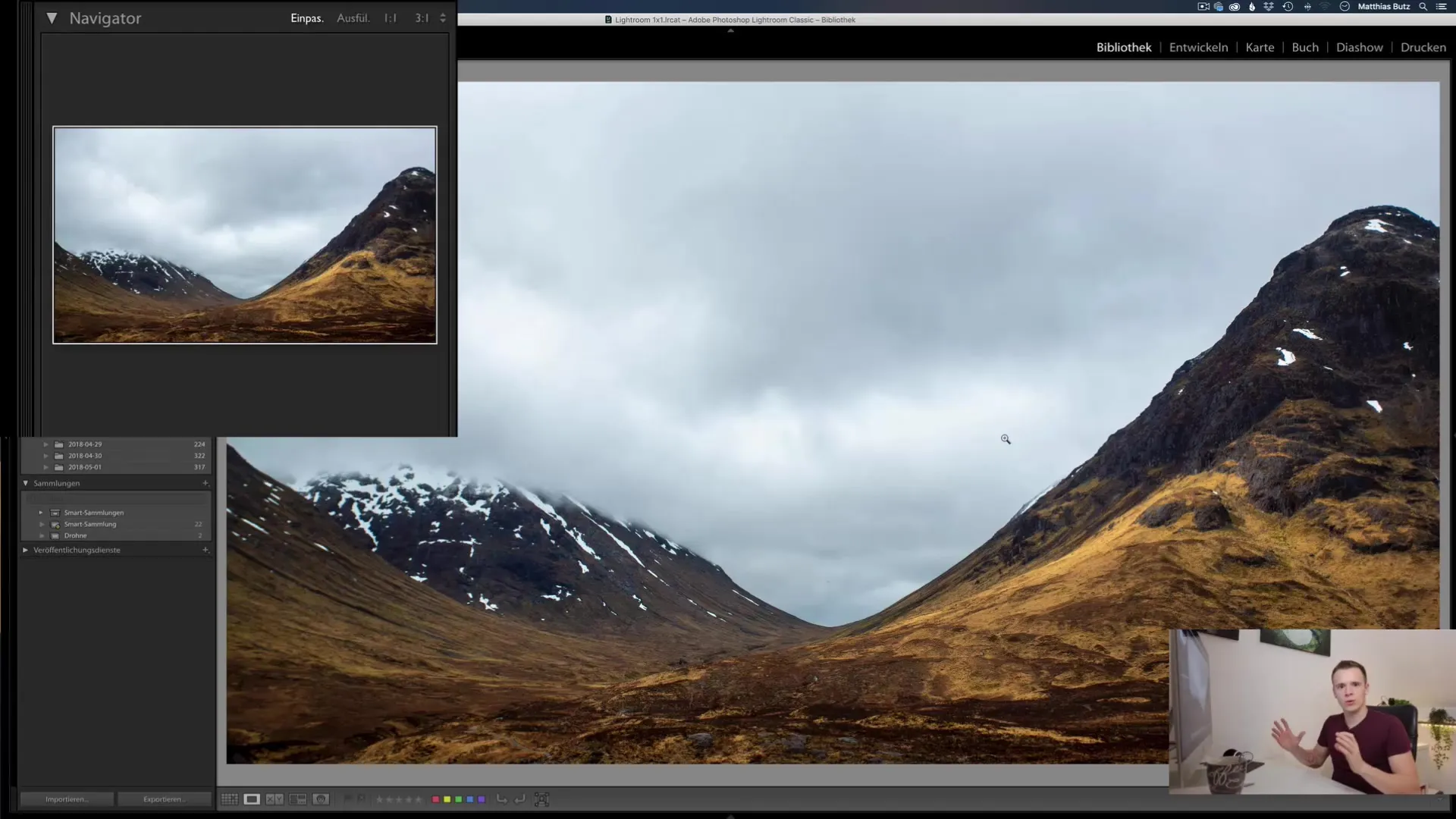Collapse the Navigator panel triangle
The width and height of the screenshot is (1456, 819).
(x=52, y=18)
